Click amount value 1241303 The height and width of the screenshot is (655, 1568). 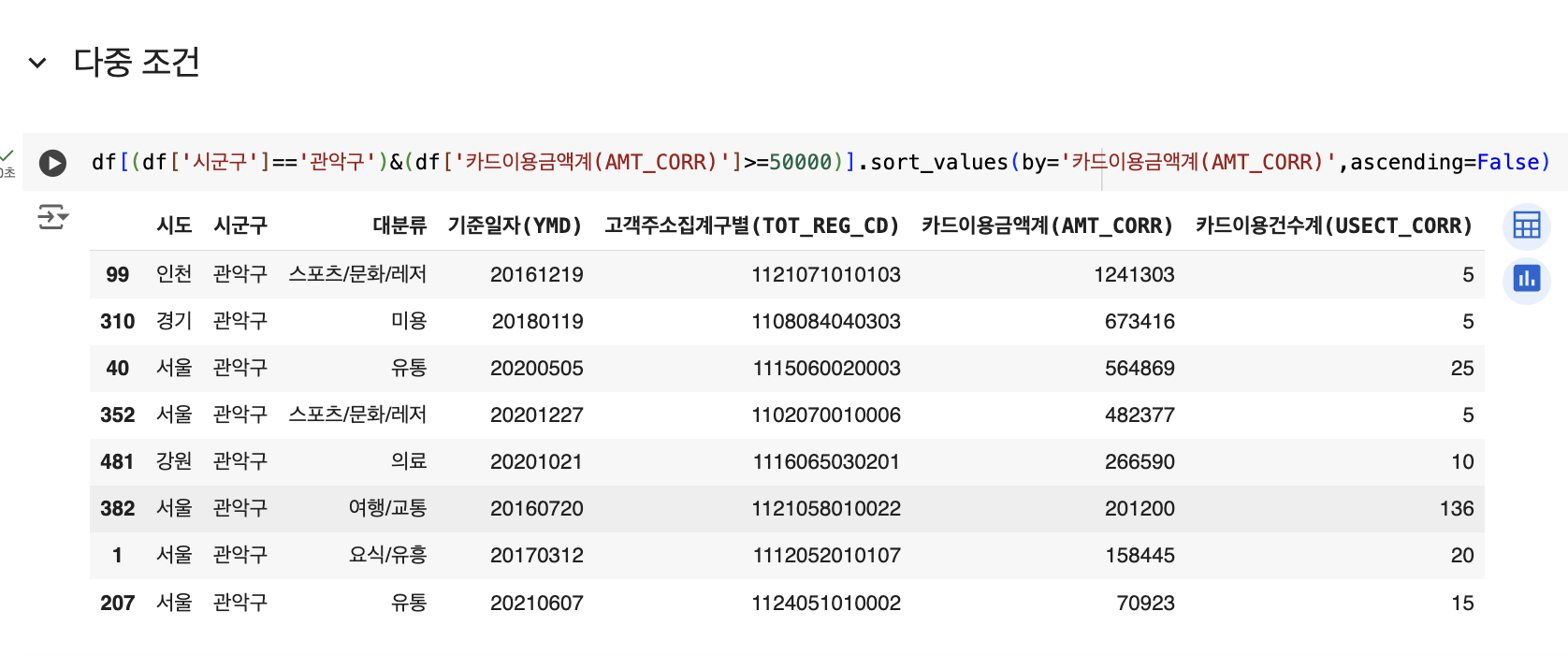coord(1134,274)
